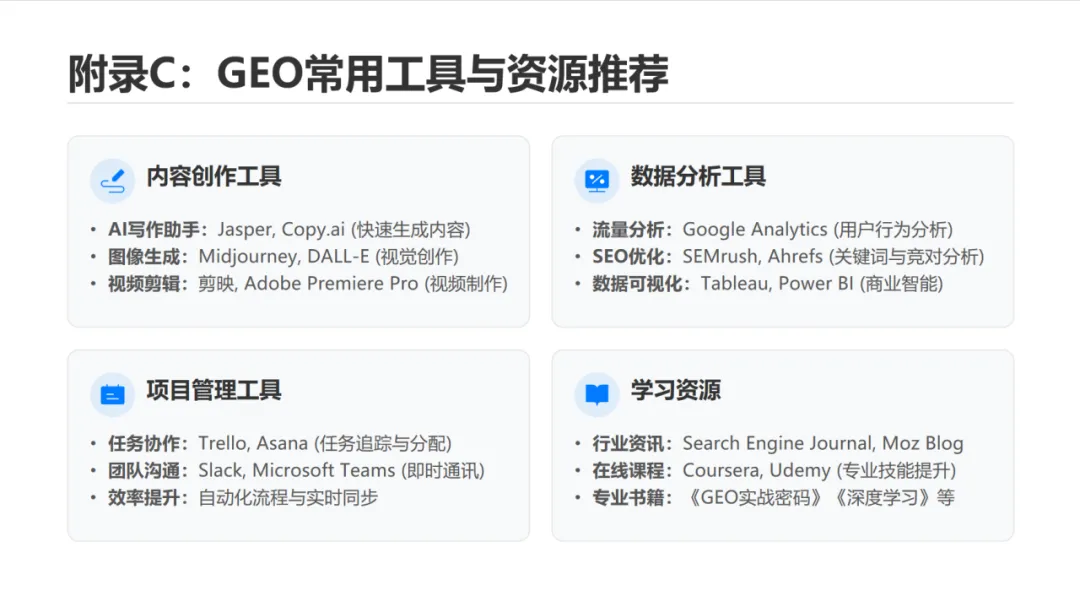
Task: Click the 行业资讯 Search Engine Journal line
Action: click(x=778, y=443)
